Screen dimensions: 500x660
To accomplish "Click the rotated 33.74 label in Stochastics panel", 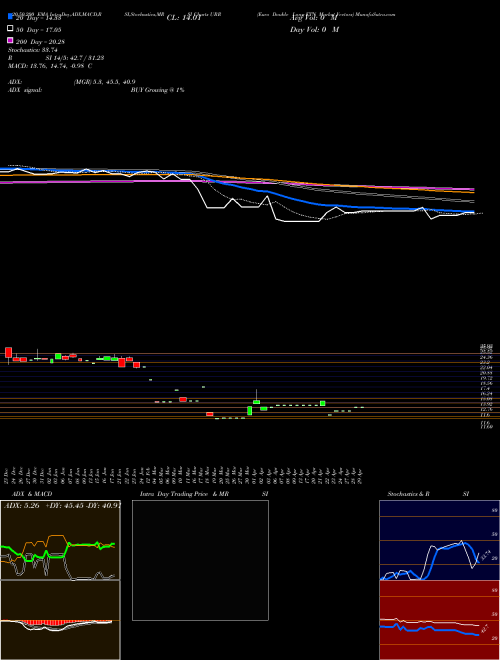I will 485,555.
